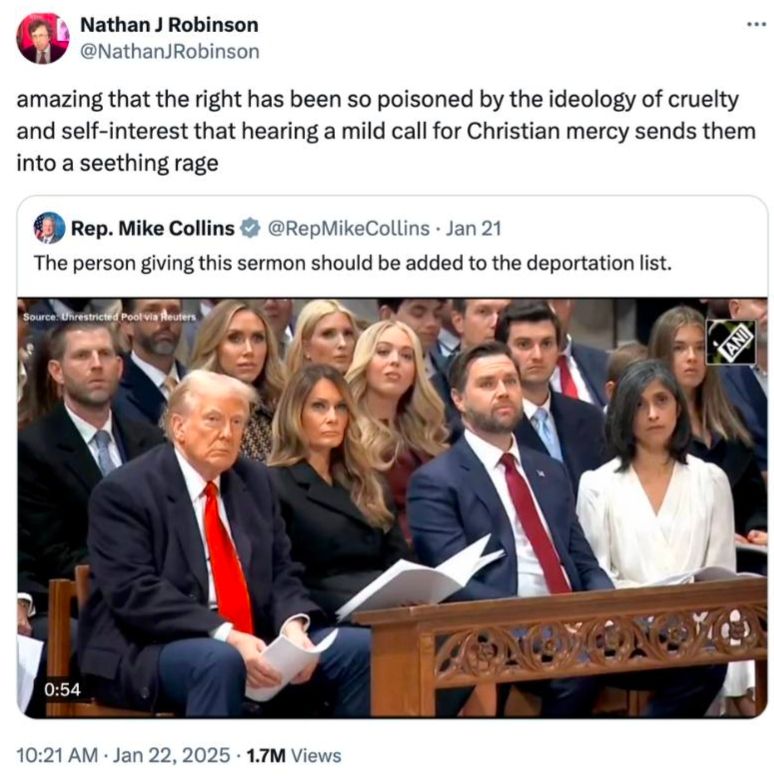Image resolution: width=774 pixels, height=776 pixels.
Task: Play the embedded sermon video
Action: pyautogui.click(x=392, y=507)
